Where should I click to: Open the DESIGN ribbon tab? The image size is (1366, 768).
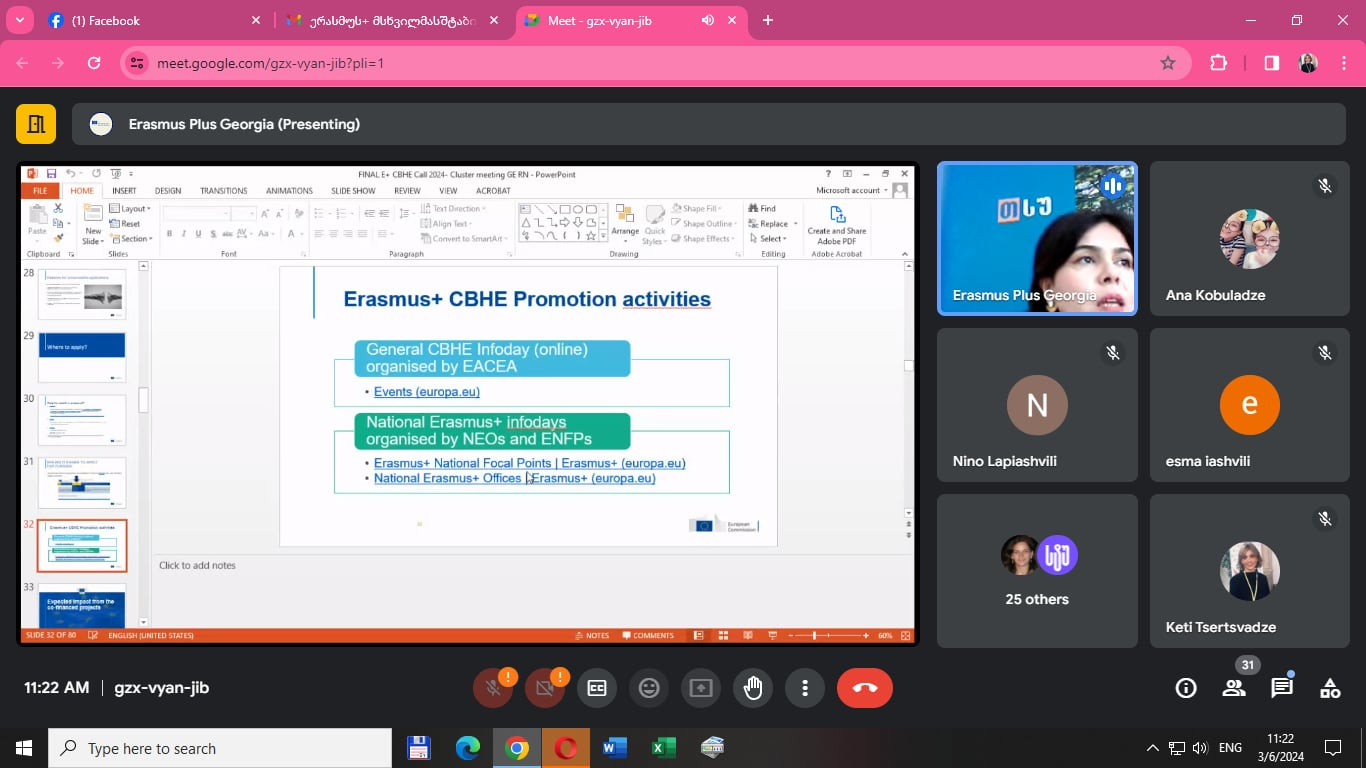168,191
